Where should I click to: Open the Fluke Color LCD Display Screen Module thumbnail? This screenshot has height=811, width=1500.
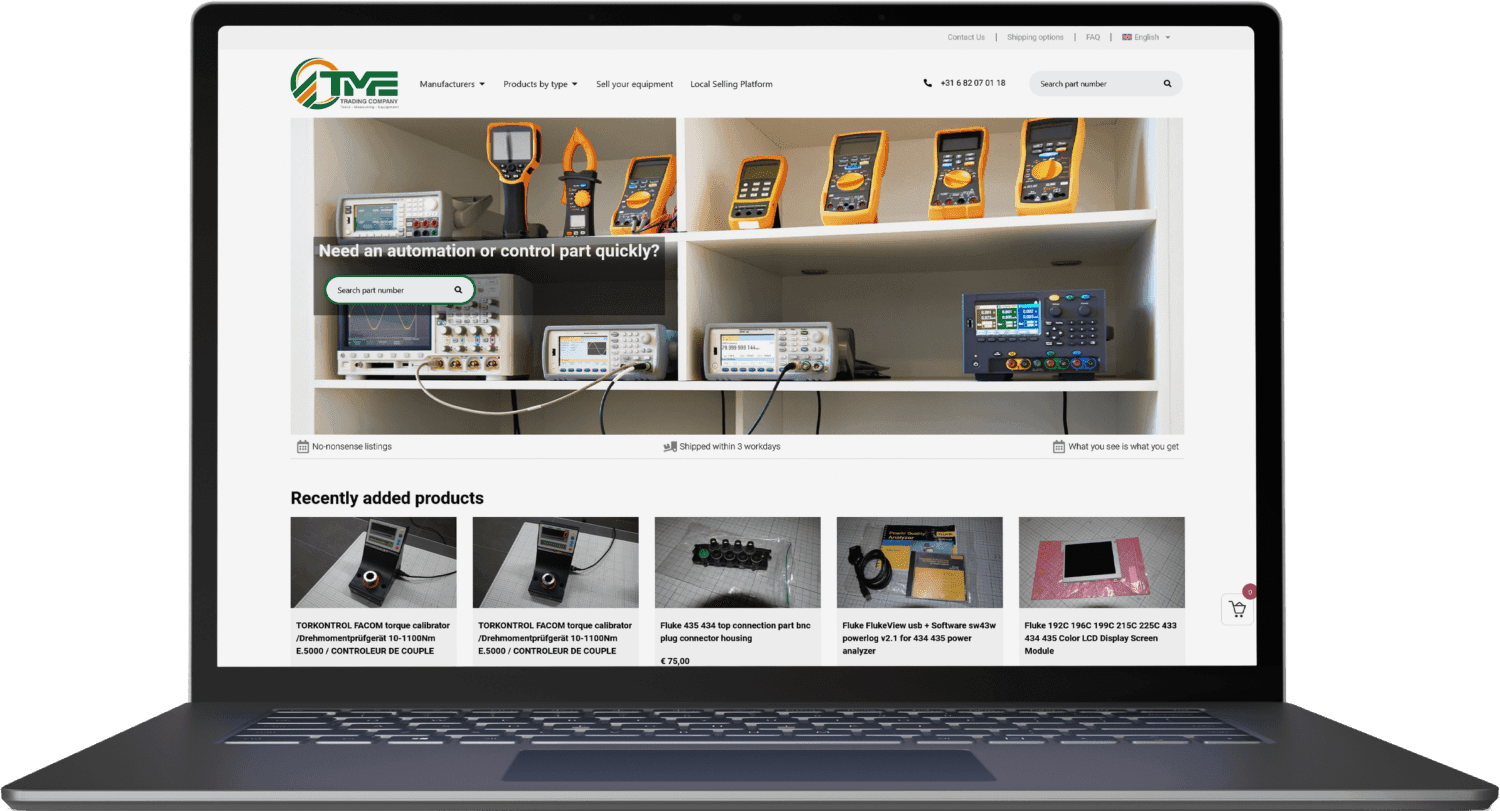pyautogui.click(x=1101, y=562)
